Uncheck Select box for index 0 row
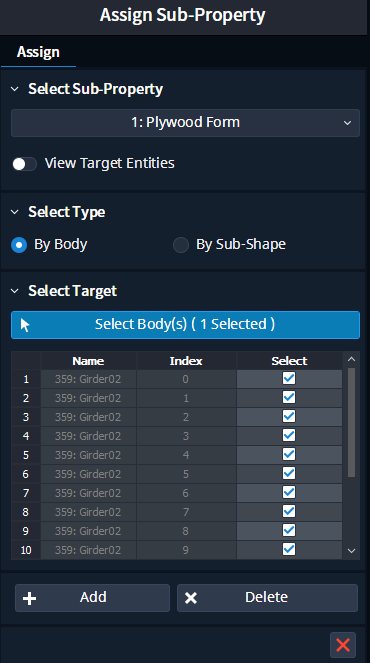Viewport: 370px width, 663px height. pos(289,378)
